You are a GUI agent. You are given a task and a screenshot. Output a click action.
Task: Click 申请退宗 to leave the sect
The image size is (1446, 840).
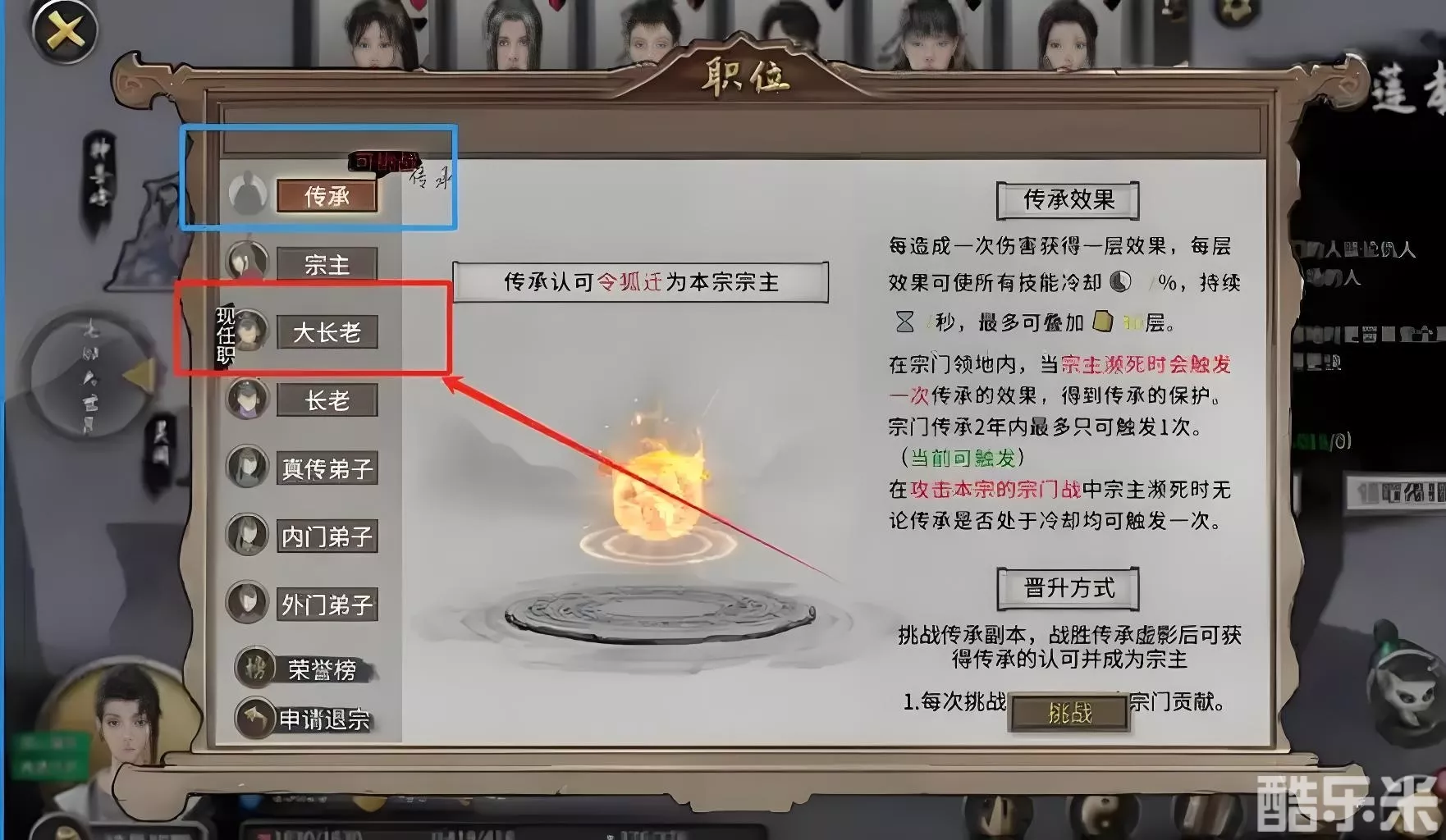[x=323, y=719]
